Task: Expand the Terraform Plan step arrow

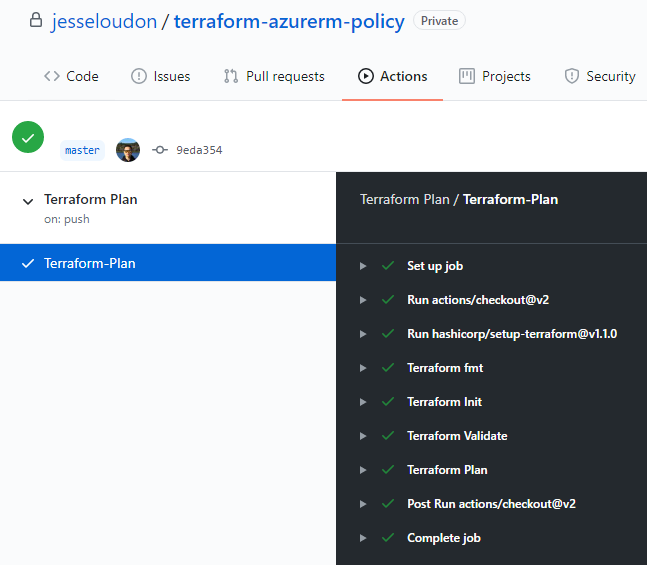Action: [x=363, y=470]
